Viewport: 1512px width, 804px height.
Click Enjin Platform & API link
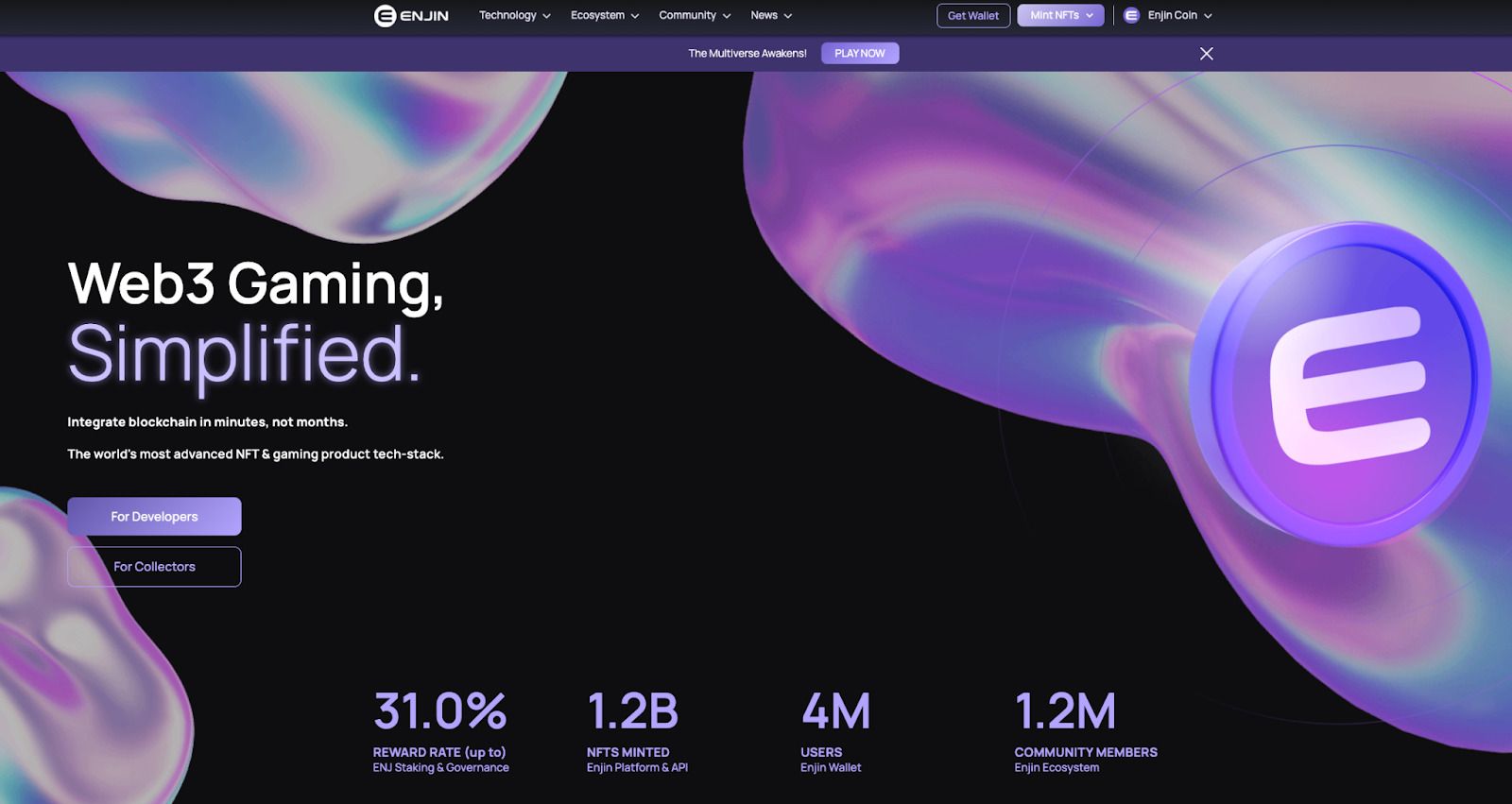tap(637, 767)
